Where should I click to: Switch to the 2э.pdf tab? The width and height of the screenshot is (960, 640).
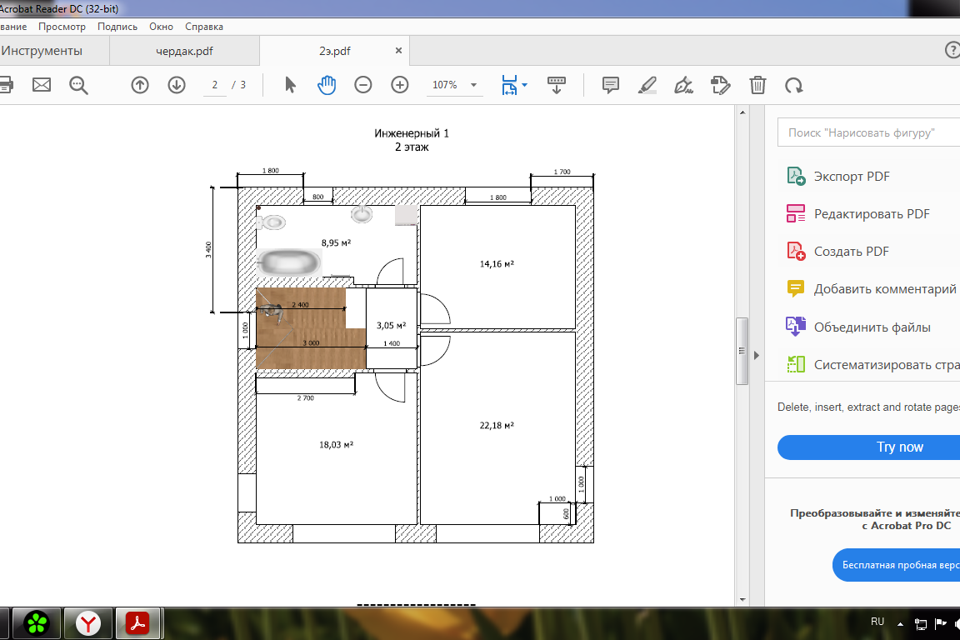[334, 51]
